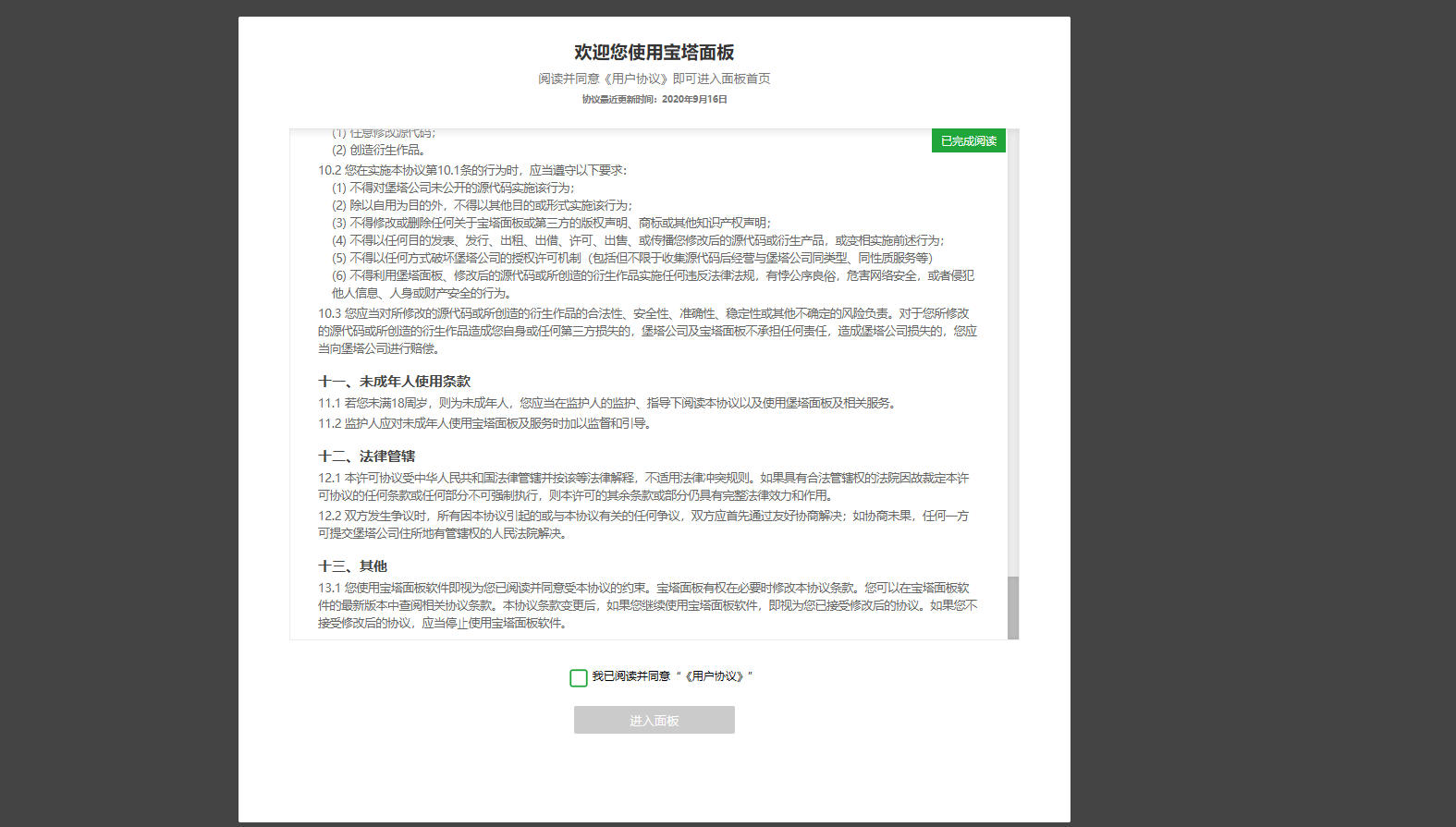The image size is (1456, 827).
Task: Click the heading 十一、未成年人使用条款
Action: pos(395,382)
